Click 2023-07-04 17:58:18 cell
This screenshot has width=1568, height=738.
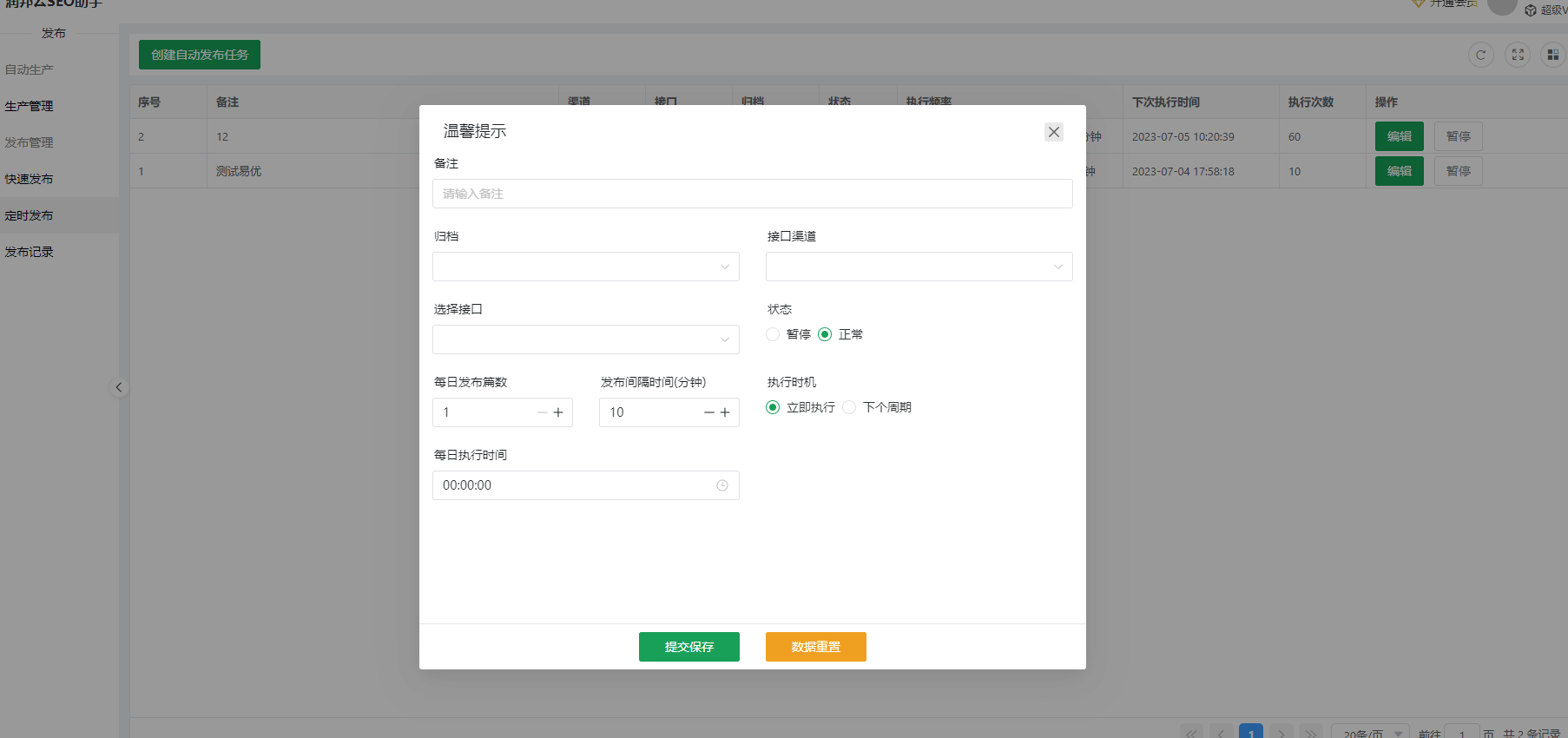1183,171
